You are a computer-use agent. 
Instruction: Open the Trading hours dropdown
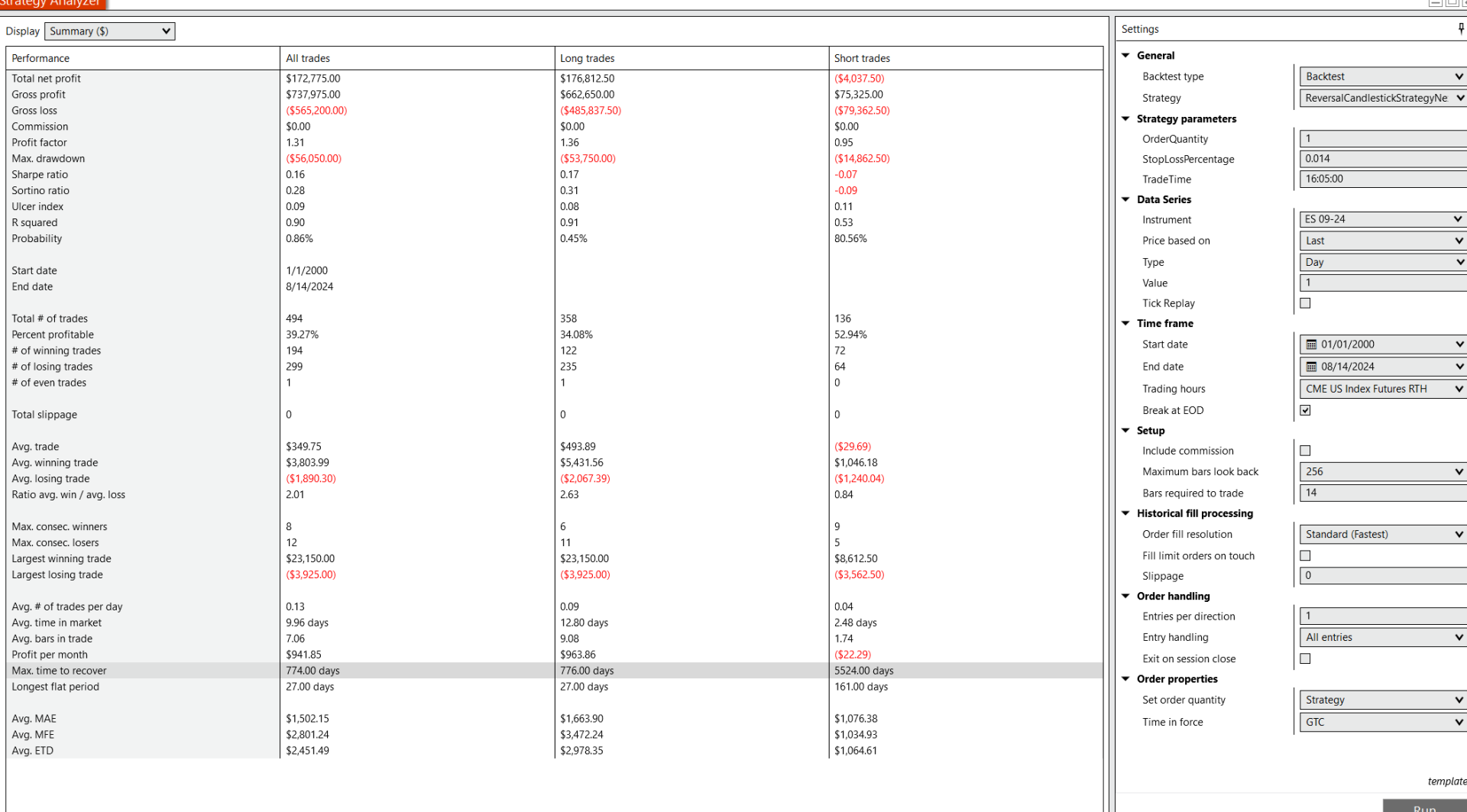[x=1383, y=389]
